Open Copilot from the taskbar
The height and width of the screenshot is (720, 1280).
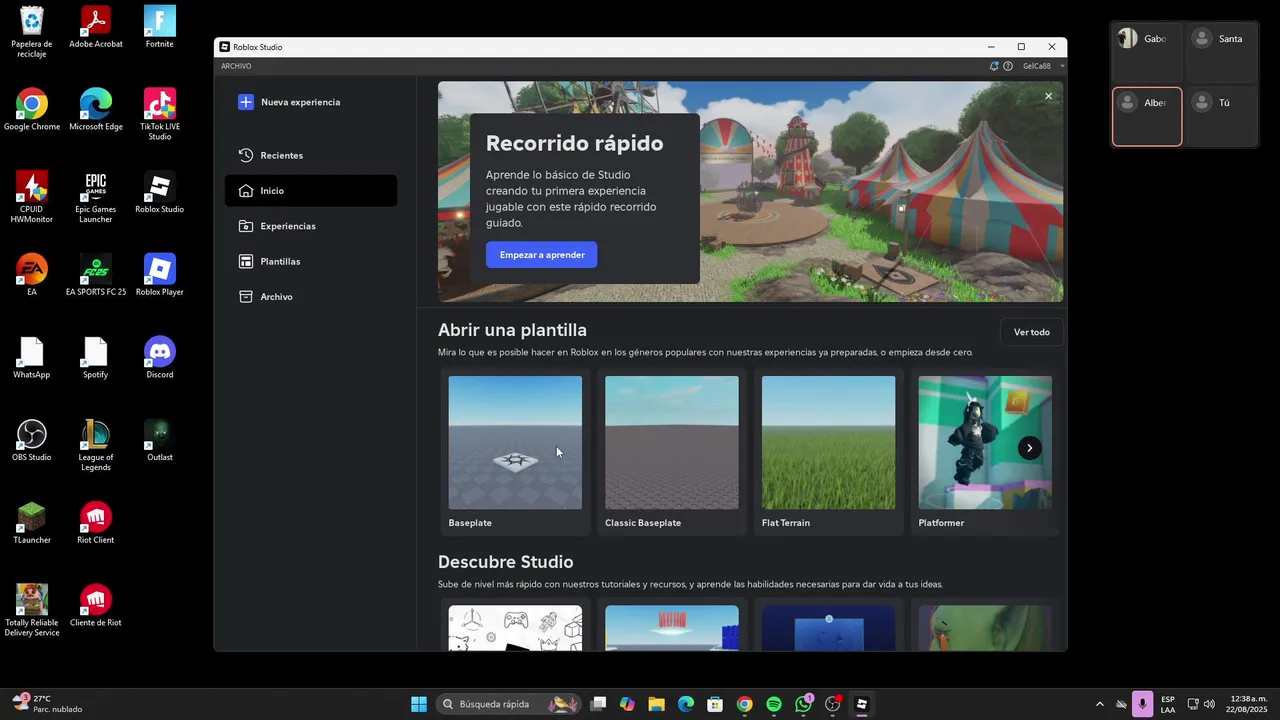627,704
